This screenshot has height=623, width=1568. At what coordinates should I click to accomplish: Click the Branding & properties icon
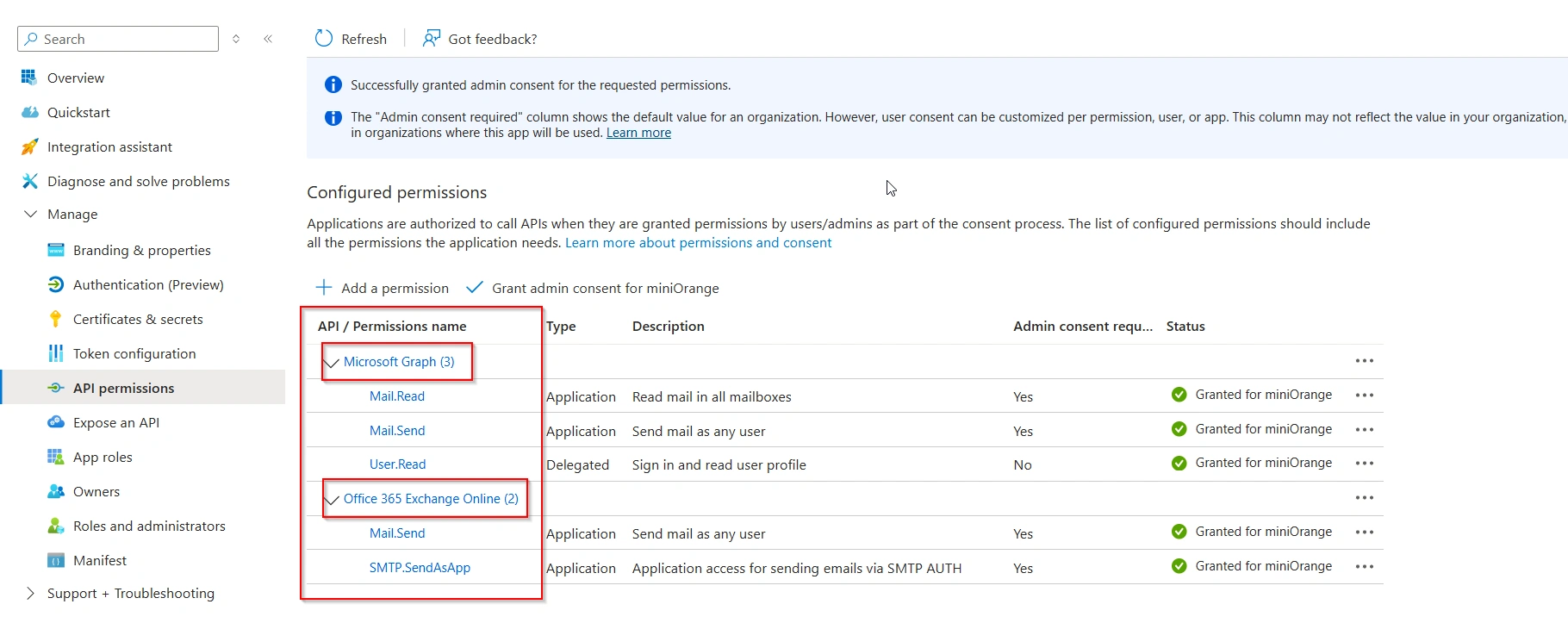click(x=56, y=250)
